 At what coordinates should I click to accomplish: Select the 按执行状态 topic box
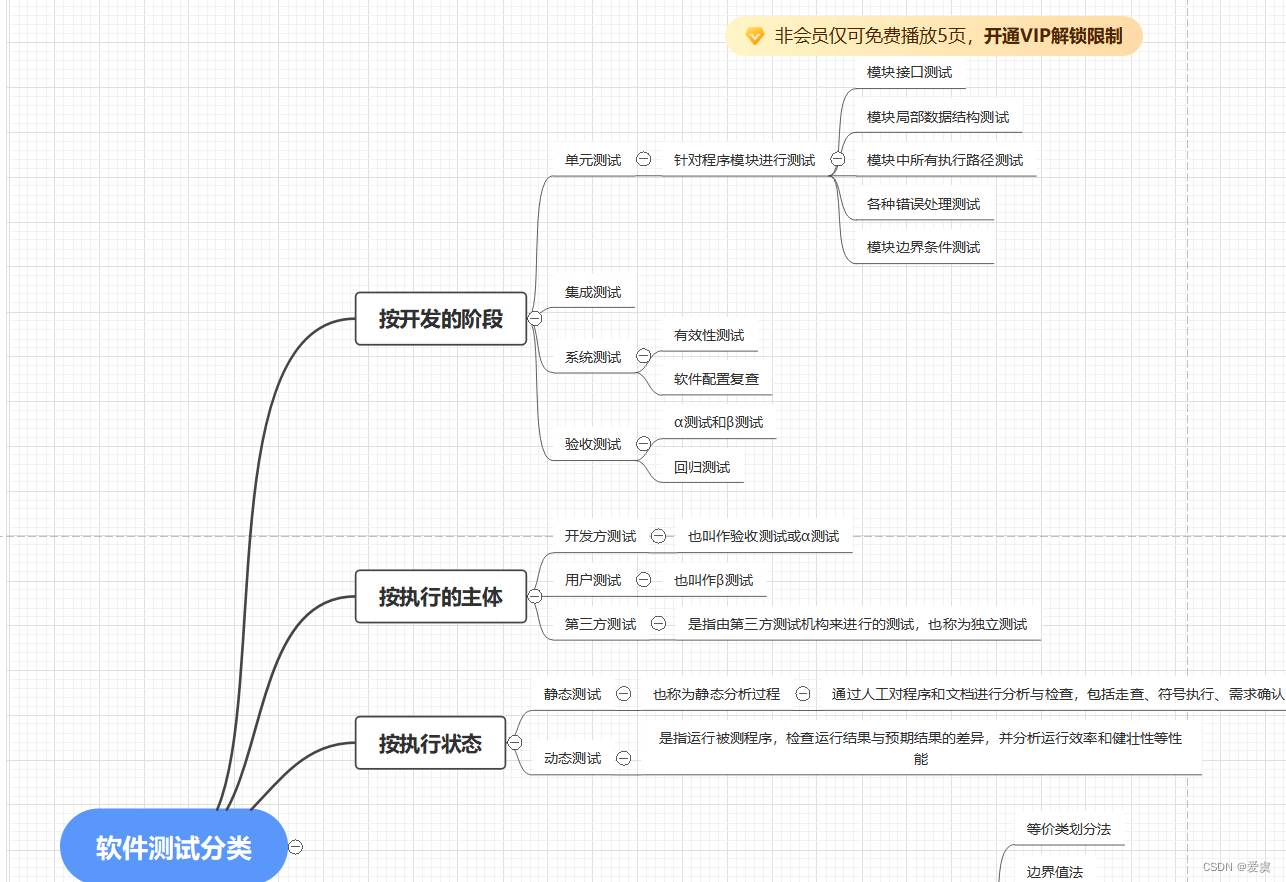pos(431,743)
